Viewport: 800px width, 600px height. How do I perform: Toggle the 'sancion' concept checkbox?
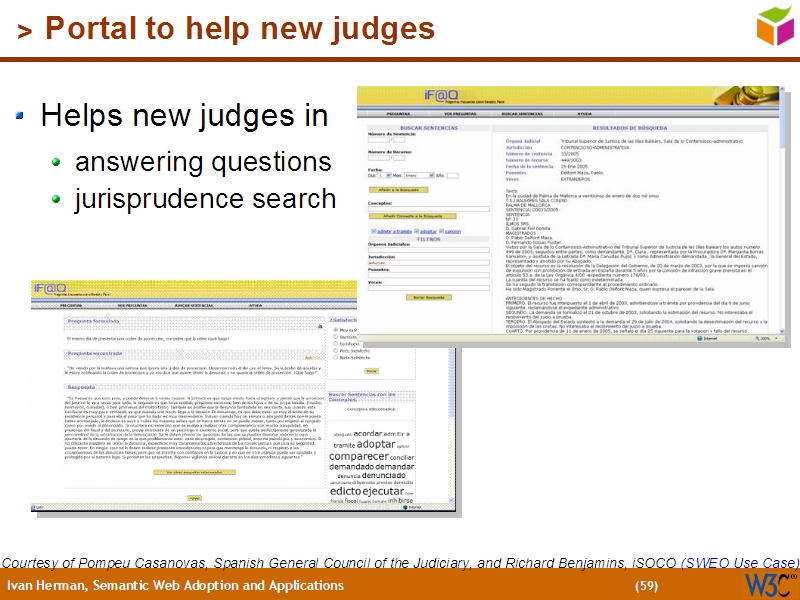pos(441,230)
